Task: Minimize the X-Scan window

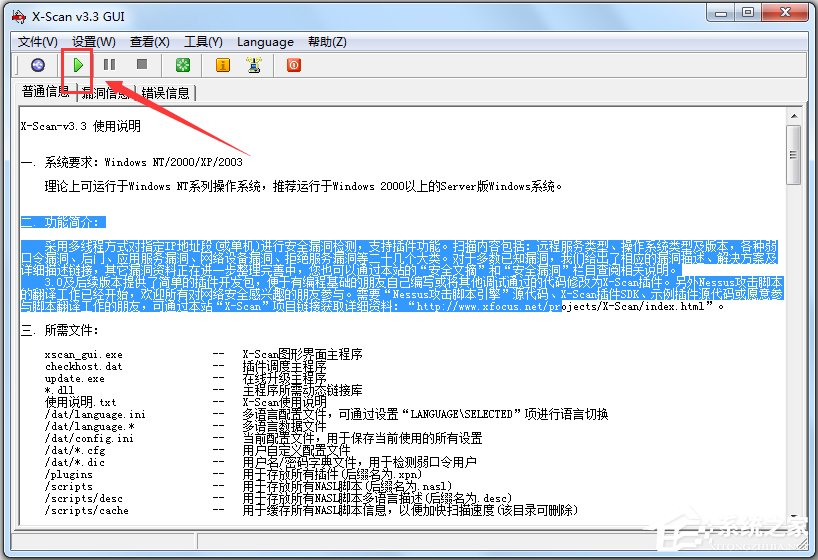Action: (x=721, y=13)
